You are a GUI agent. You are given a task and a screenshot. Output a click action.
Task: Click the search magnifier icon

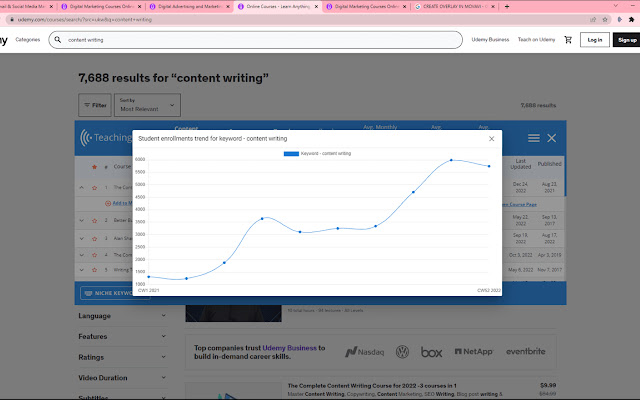[57, 40]
